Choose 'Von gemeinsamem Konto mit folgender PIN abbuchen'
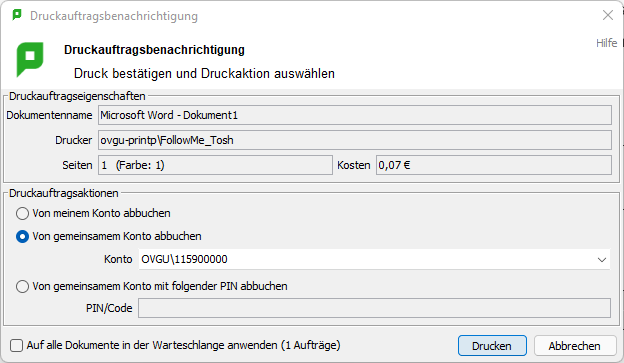Viewport: 624px width, 363px height. [x=22, y=286]
